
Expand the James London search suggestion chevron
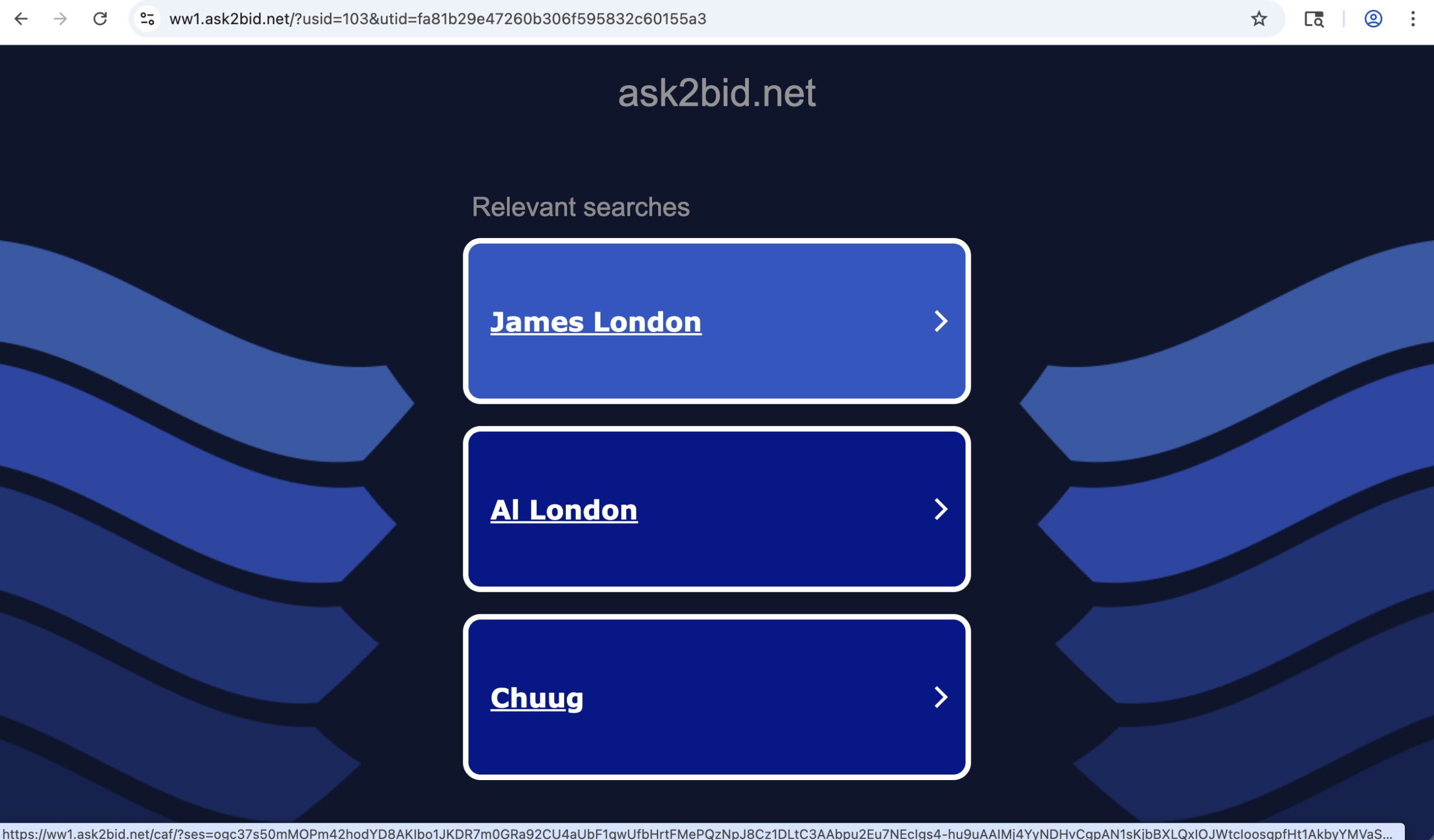940,321
